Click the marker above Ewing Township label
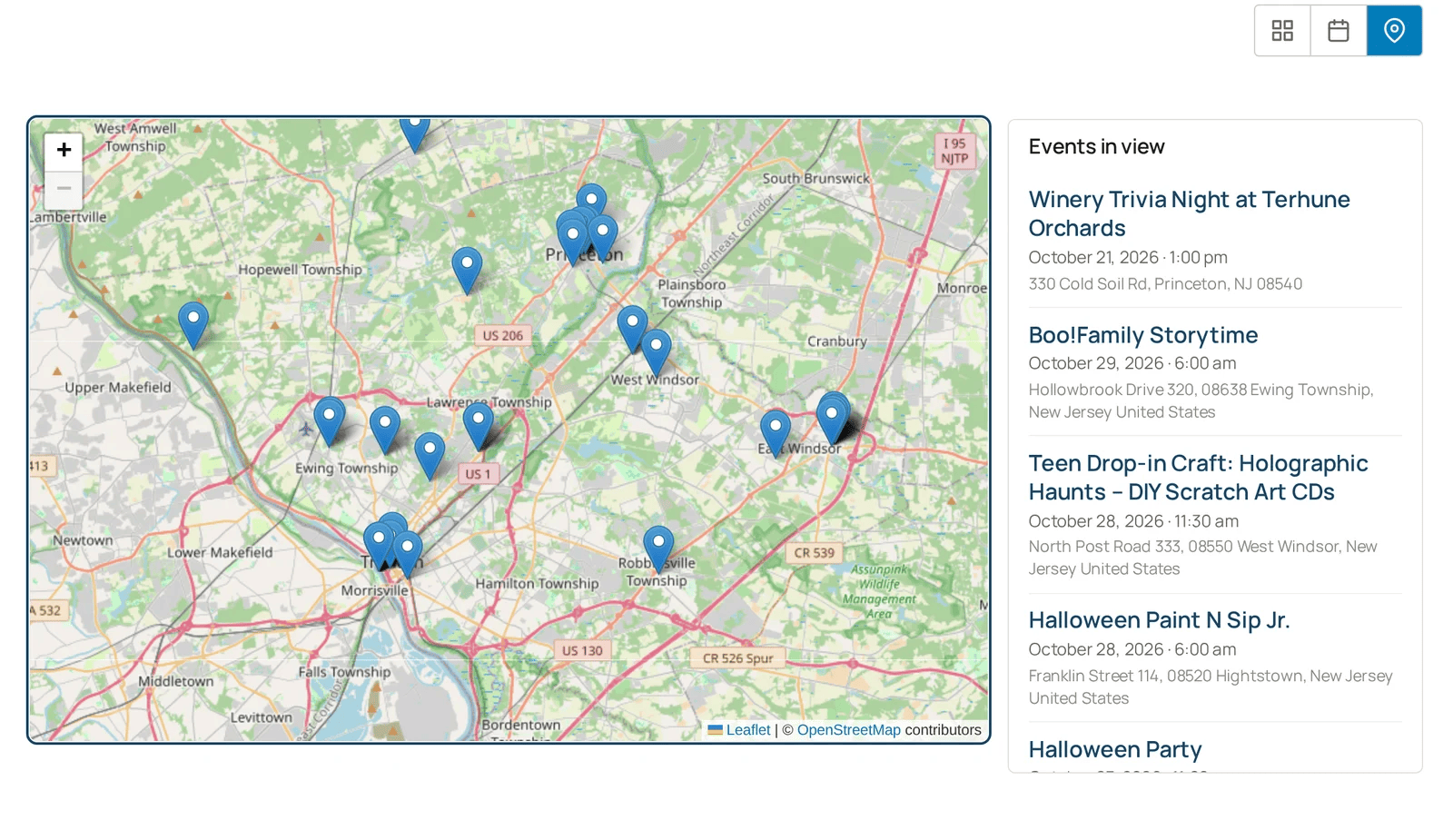 coord(385,430)
